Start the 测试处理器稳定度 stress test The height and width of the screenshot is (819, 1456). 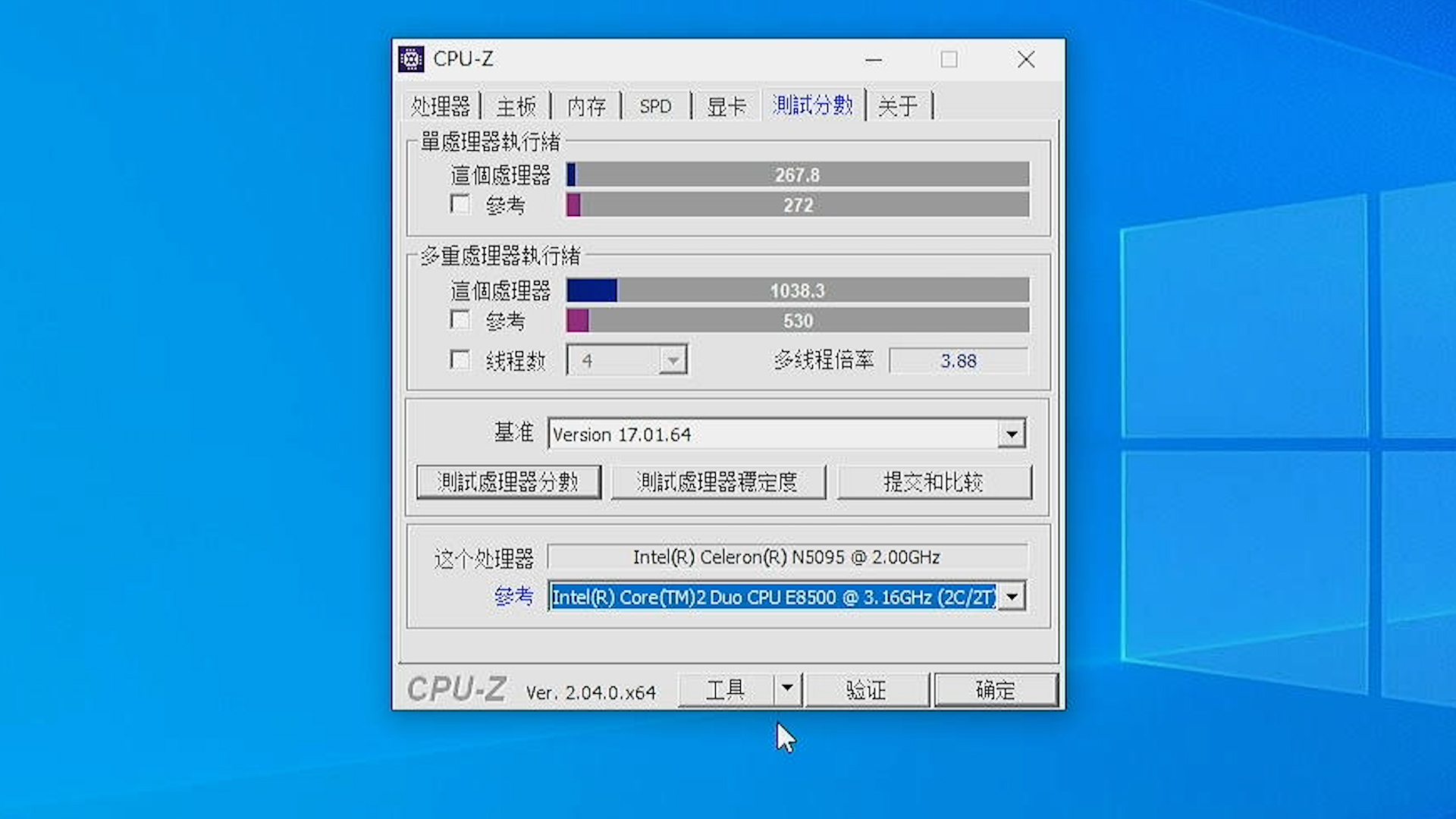coord(719,482)
